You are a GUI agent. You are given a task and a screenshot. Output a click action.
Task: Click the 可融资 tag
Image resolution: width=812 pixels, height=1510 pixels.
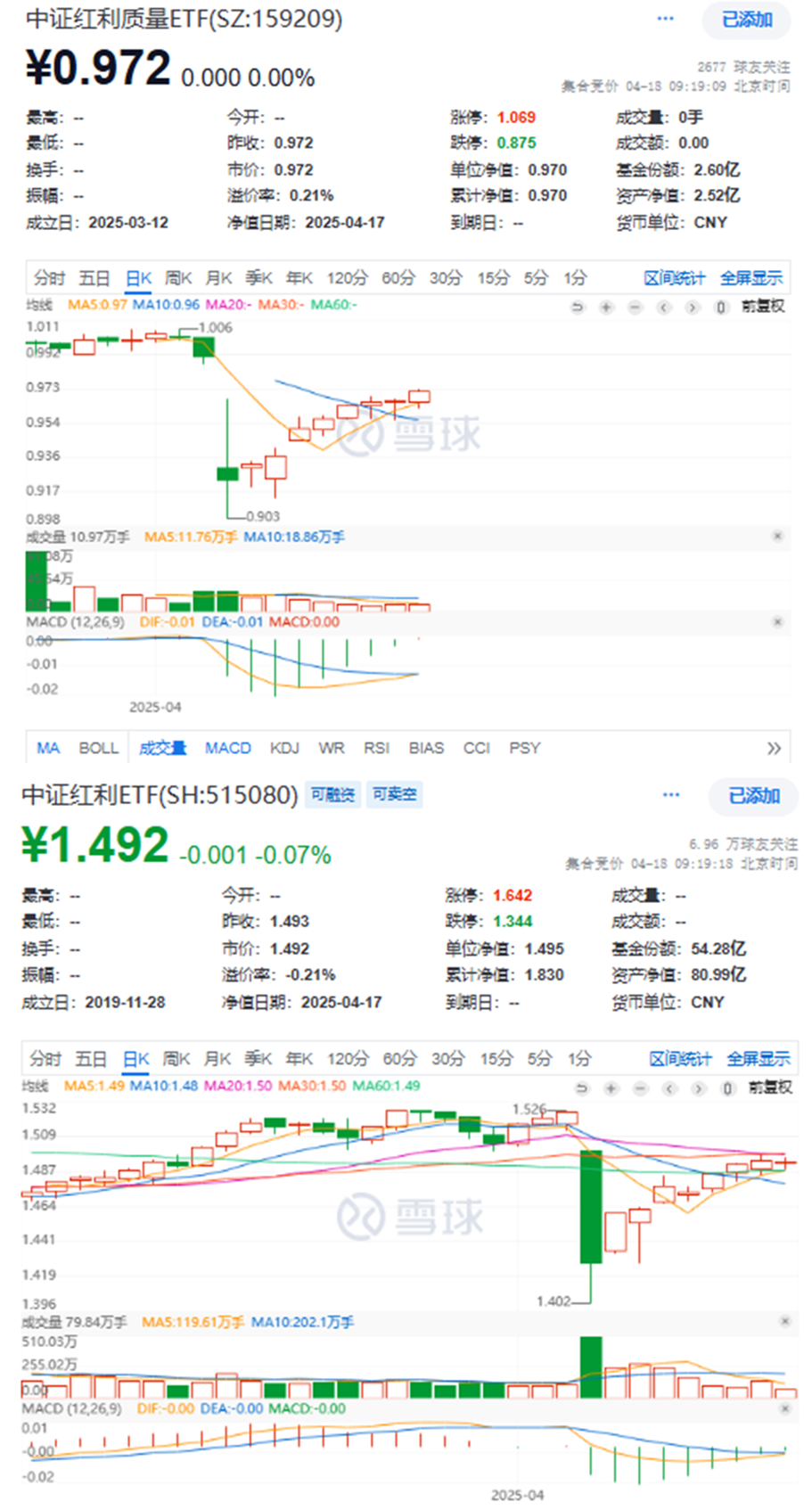click(x=332, y=794)
